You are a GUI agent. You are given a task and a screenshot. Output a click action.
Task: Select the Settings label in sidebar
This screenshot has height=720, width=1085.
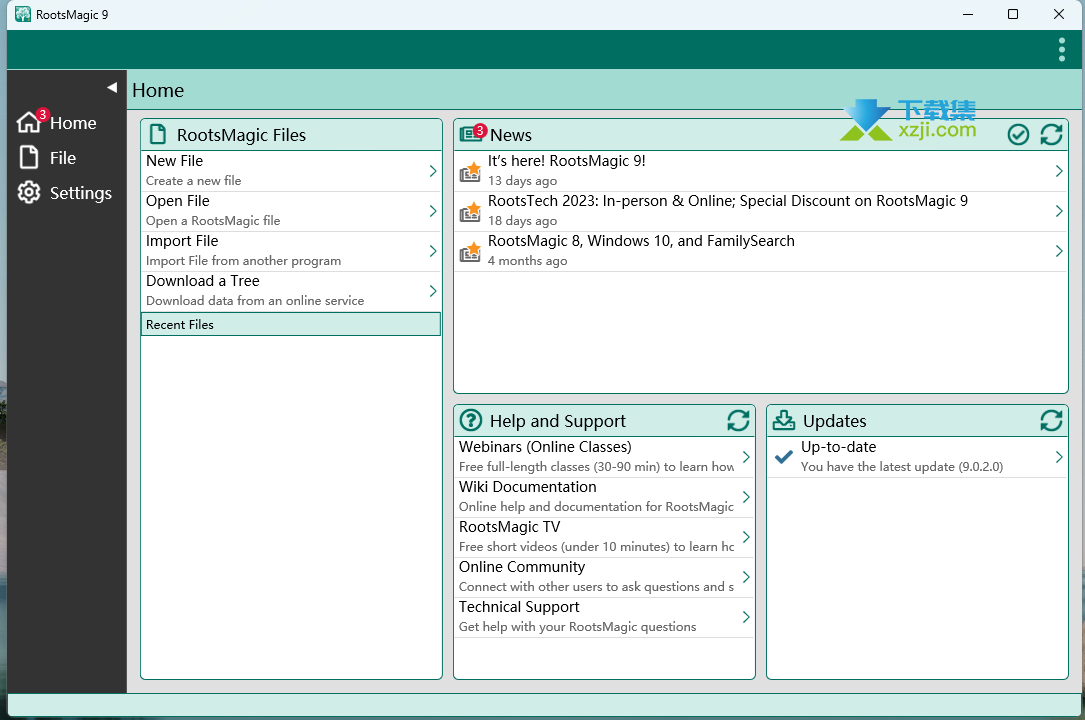point(80,193)
